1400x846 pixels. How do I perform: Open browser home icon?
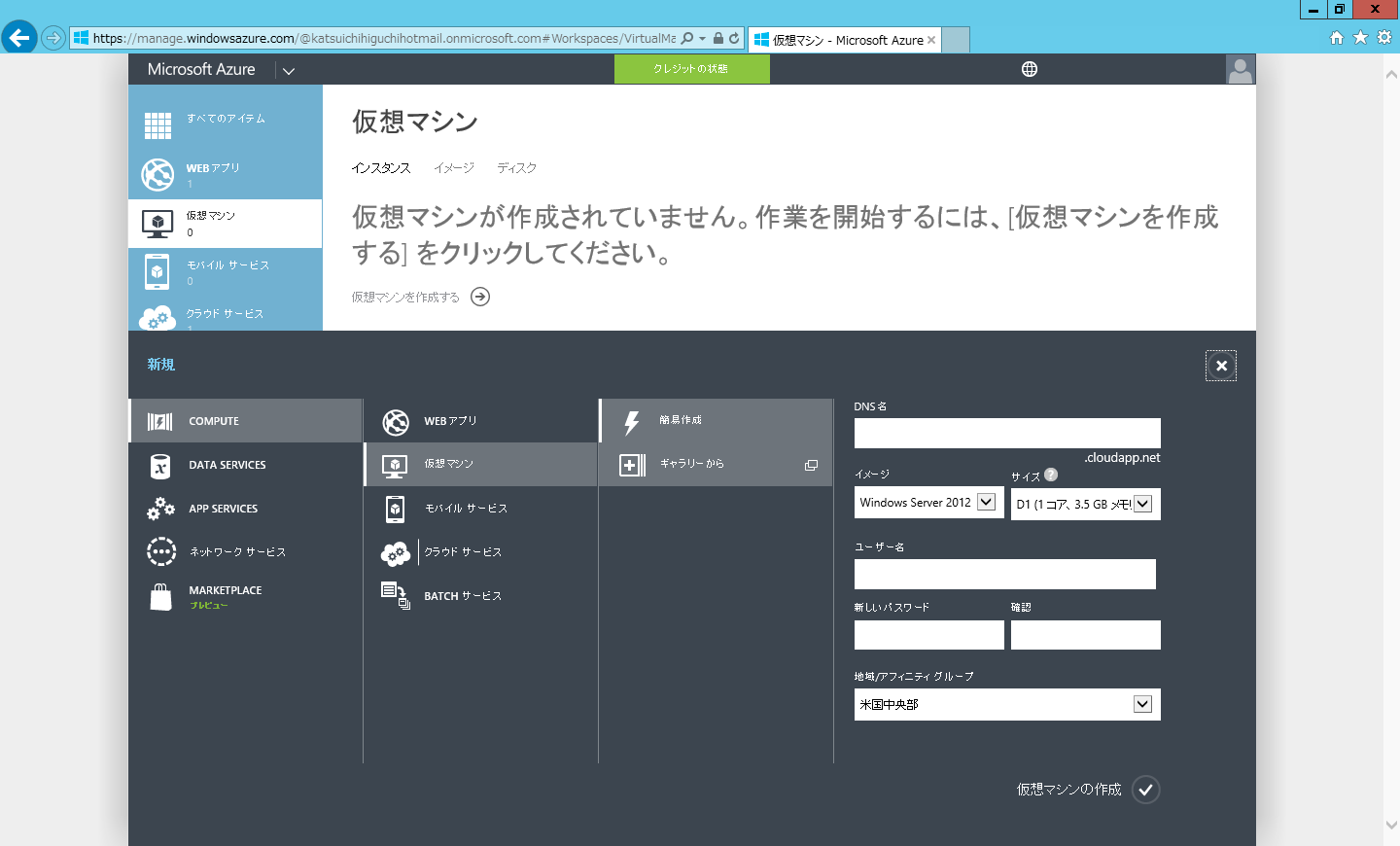tap(1337, 37)
